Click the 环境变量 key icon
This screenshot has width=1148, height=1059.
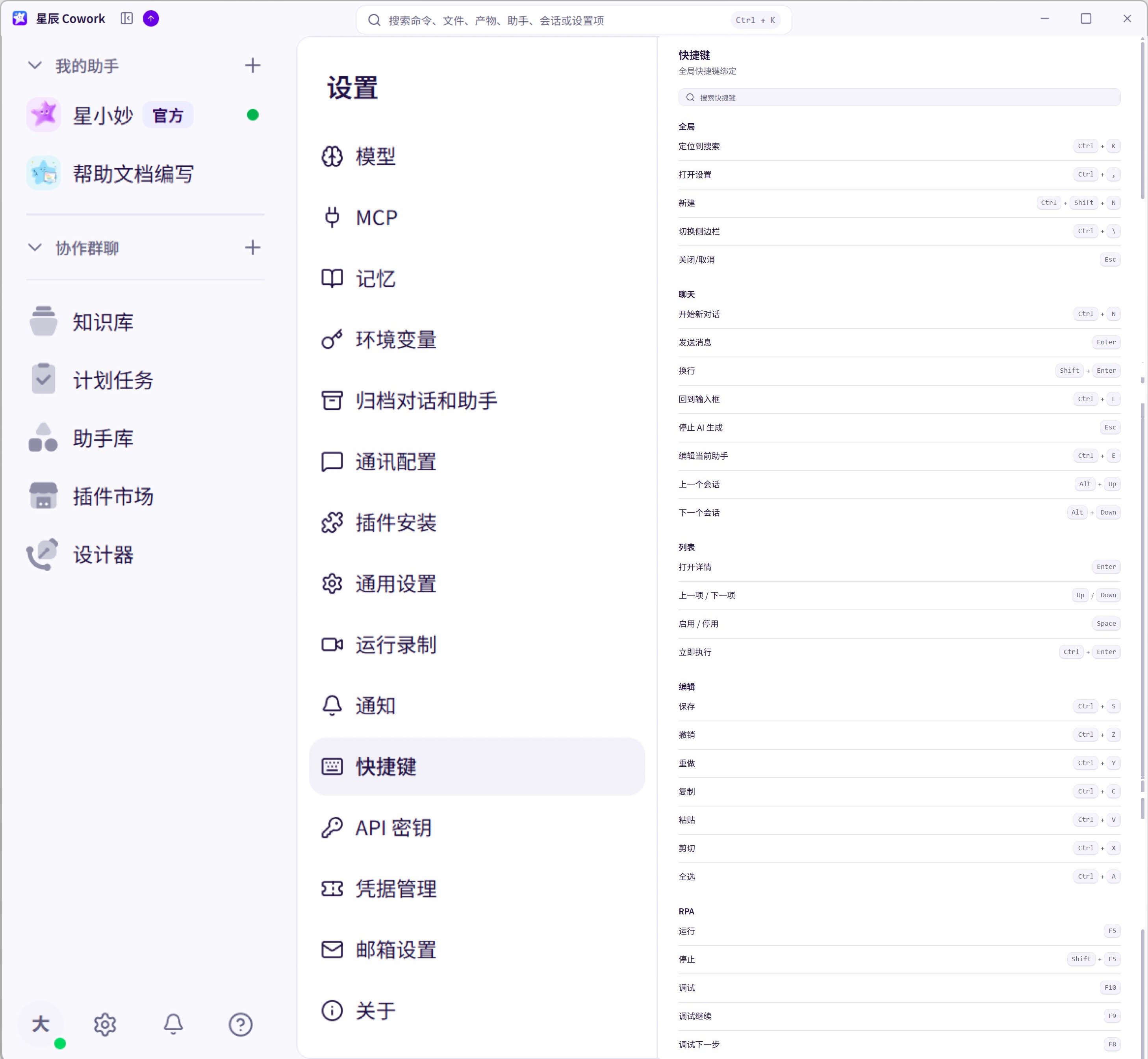tap(332, 340)
